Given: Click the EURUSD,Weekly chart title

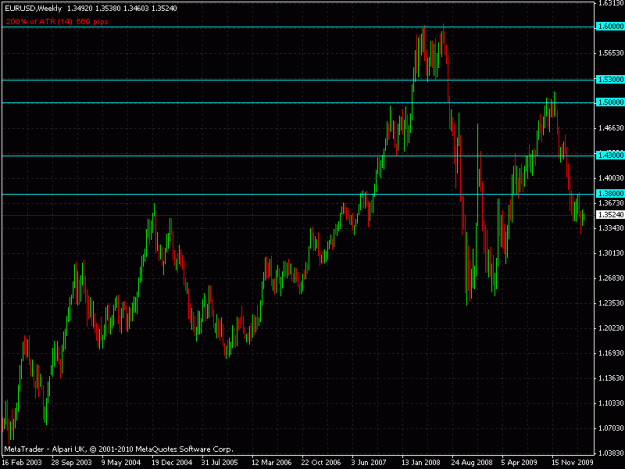Looking at the screenshot, I should pos(33,8).
